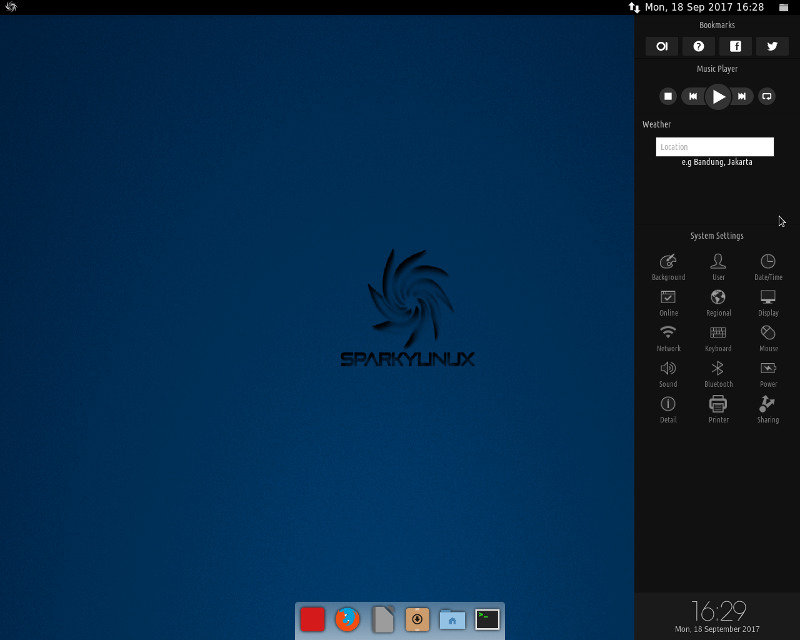Launch Firefox from the dock

click(x=347, y=619)
